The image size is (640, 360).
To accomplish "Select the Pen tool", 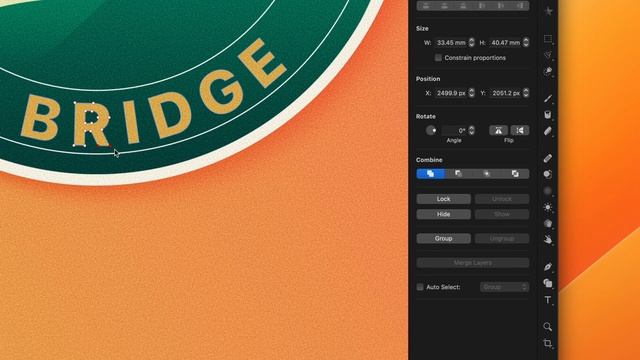I will tap(548, 267).
